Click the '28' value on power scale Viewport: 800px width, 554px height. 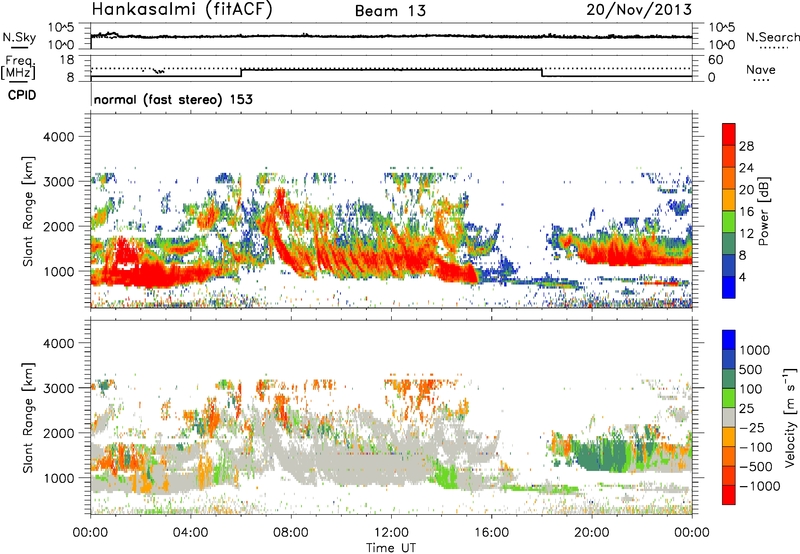746,146
